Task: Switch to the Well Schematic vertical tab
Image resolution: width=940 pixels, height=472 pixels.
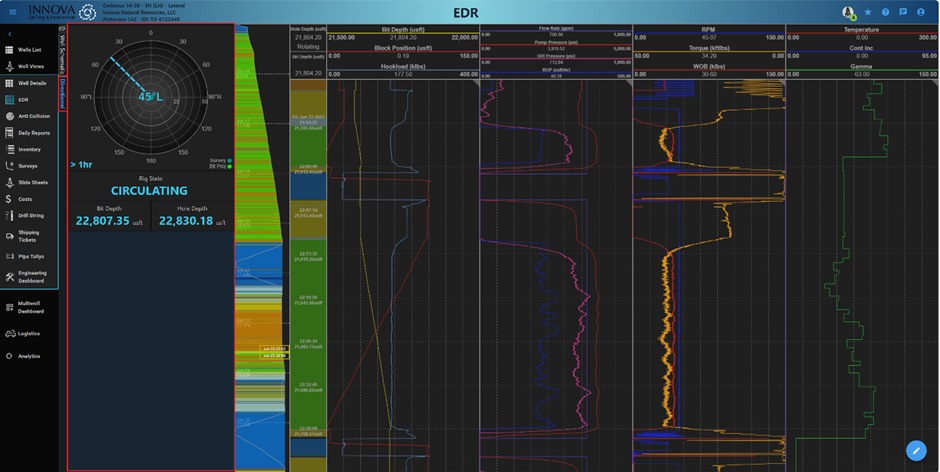Action: pyautogui.click(x=63, y=50)
